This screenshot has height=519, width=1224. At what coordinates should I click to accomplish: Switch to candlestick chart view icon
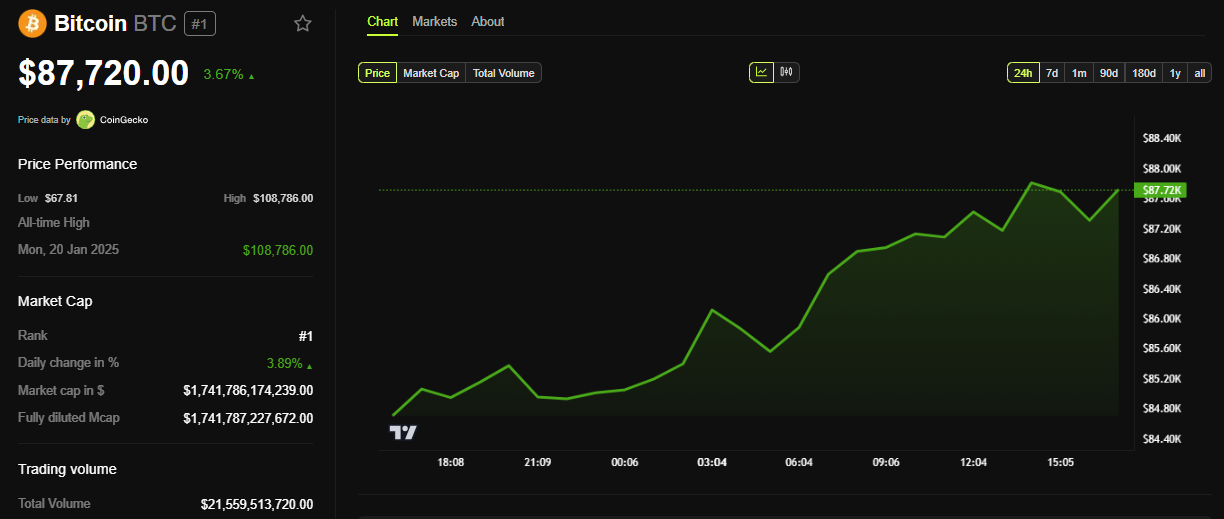pos(787,72)
